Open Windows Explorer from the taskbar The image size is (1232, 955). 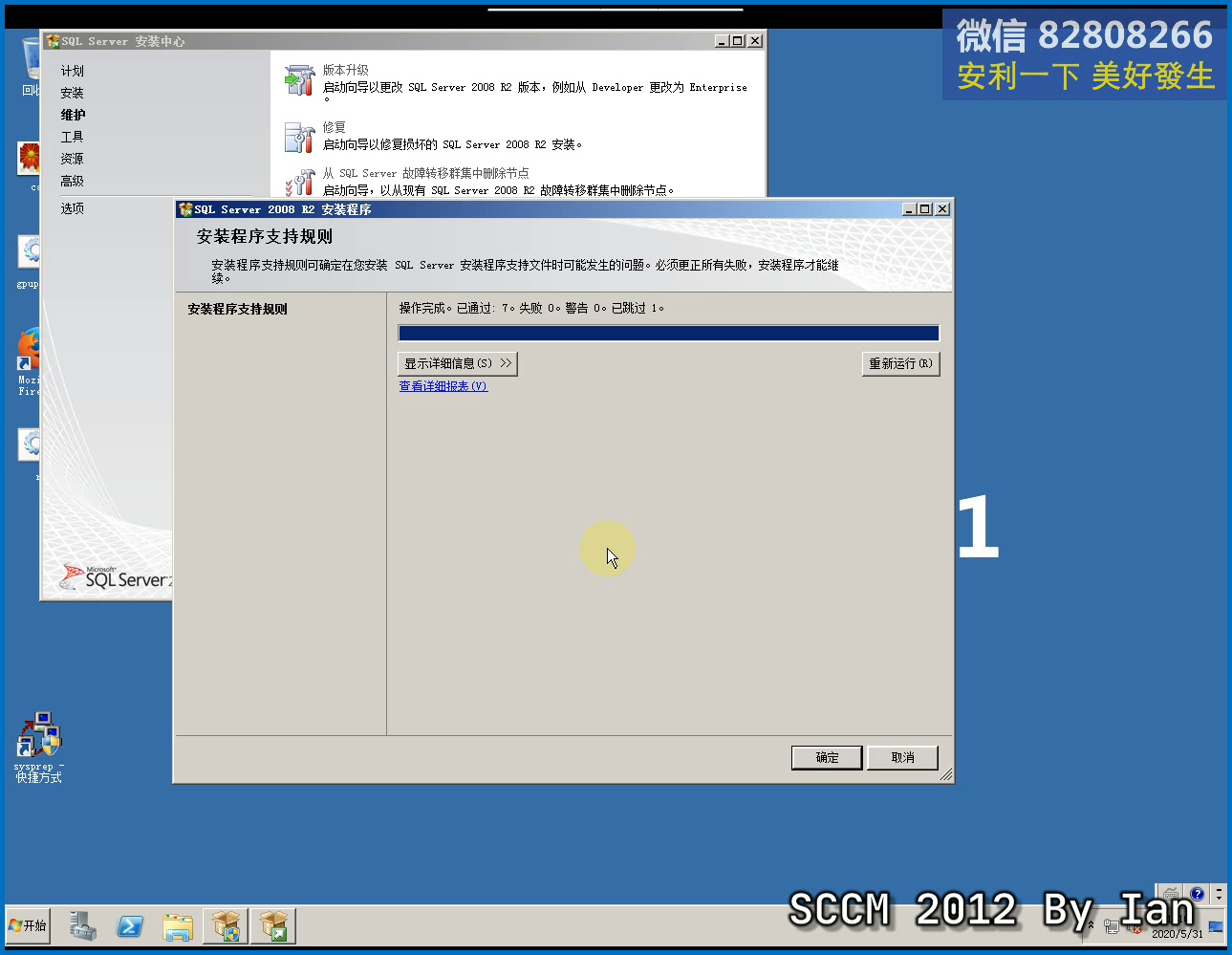178,925
